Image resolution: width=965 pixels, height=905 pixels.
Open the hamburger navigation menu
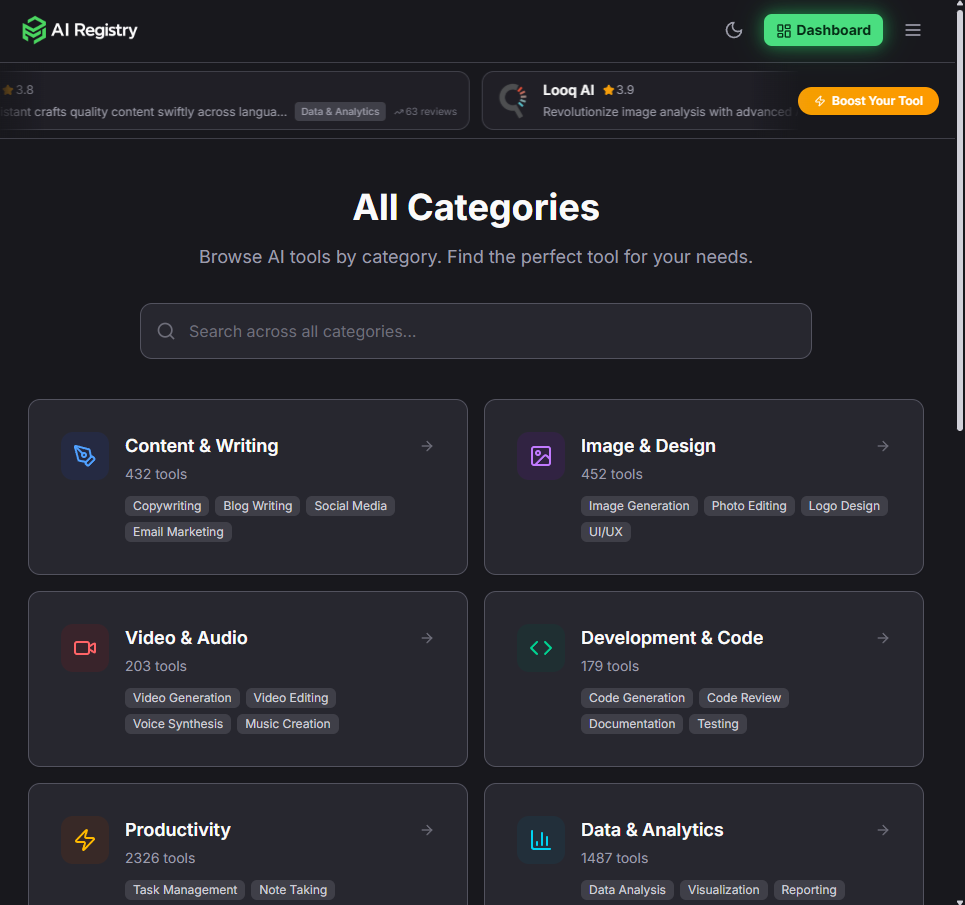click(912, 30)
